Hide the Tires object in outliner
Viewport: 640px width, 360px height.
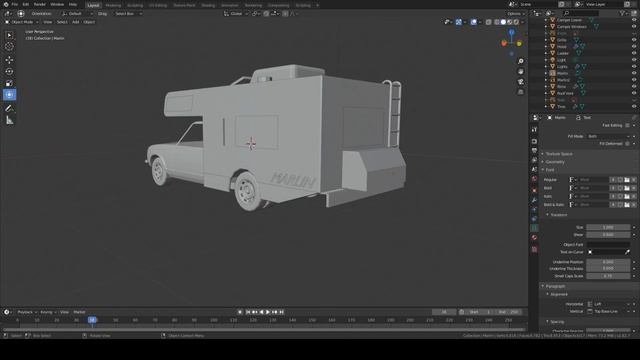[x=634, y=107]
